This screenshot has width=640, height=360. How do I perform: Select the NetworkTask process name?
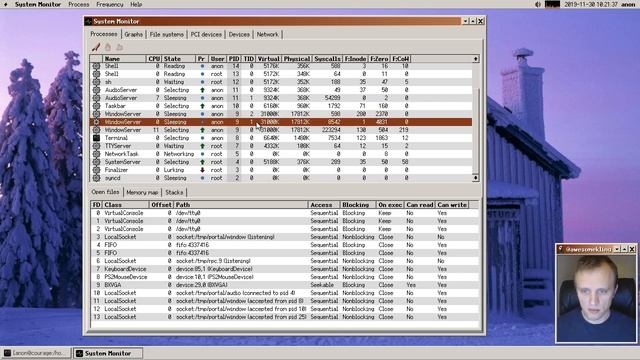[x=122, y=154]
